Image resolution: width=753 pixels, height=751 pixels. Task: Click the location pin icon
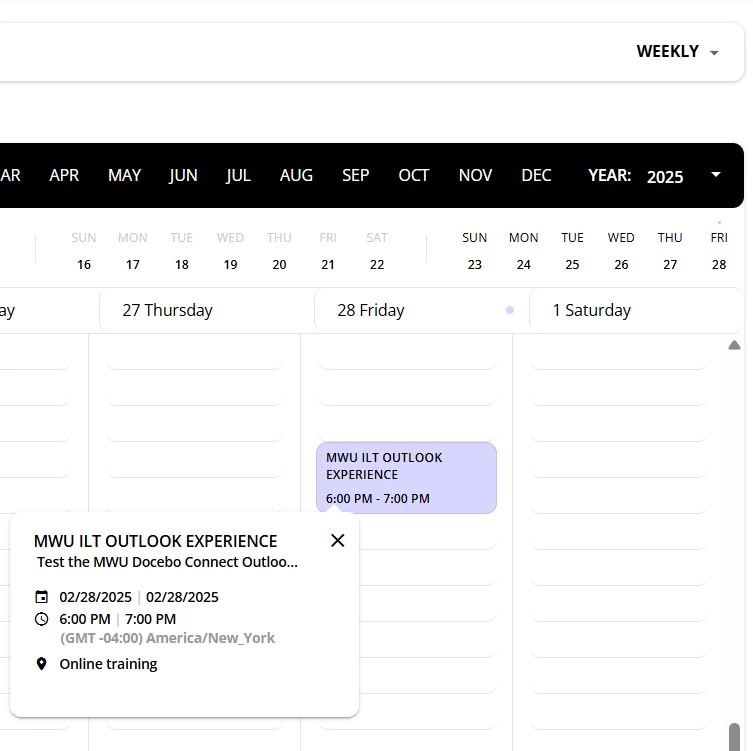pos(41,664)
